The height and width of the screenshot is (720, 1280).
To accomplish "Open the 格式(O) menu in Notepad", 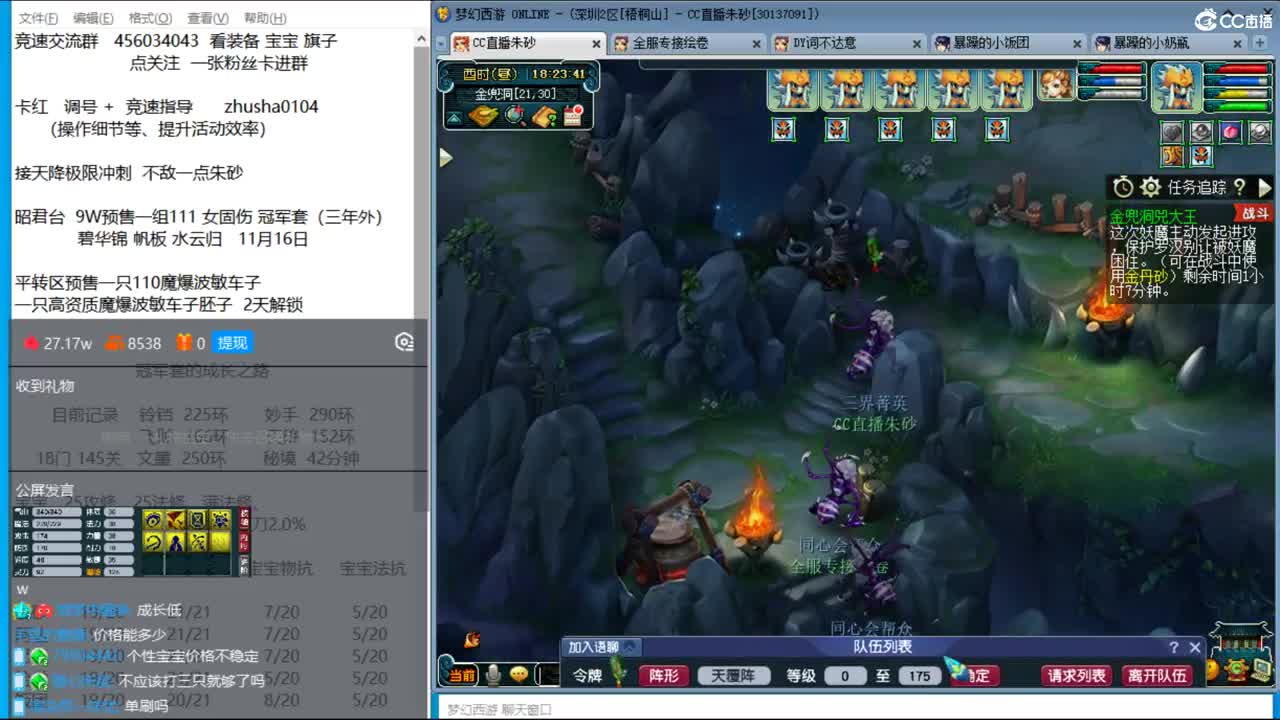I will tap(150, 18).
